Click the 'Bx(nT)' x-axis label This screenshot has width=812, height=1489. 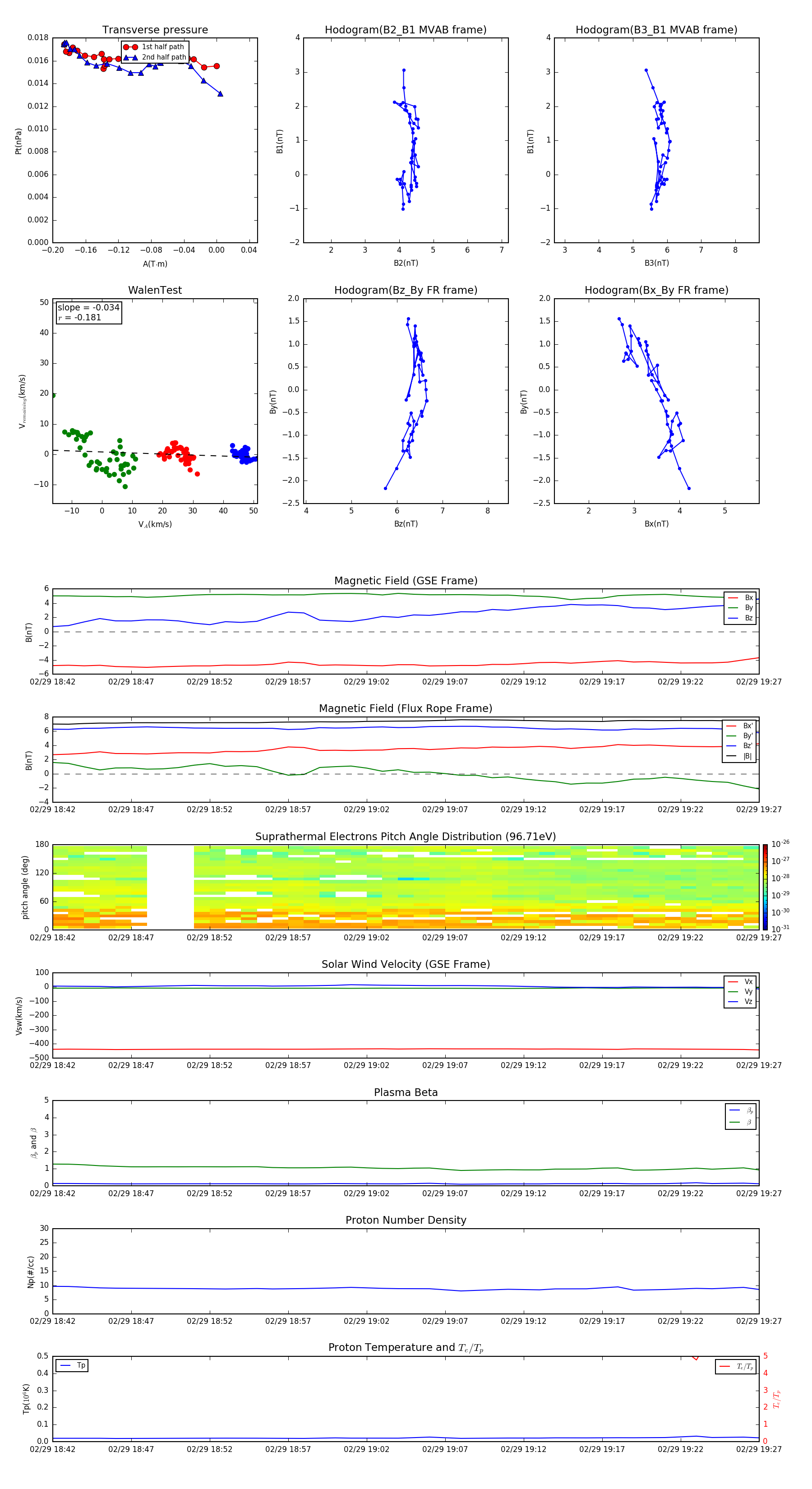pos(656,524)
